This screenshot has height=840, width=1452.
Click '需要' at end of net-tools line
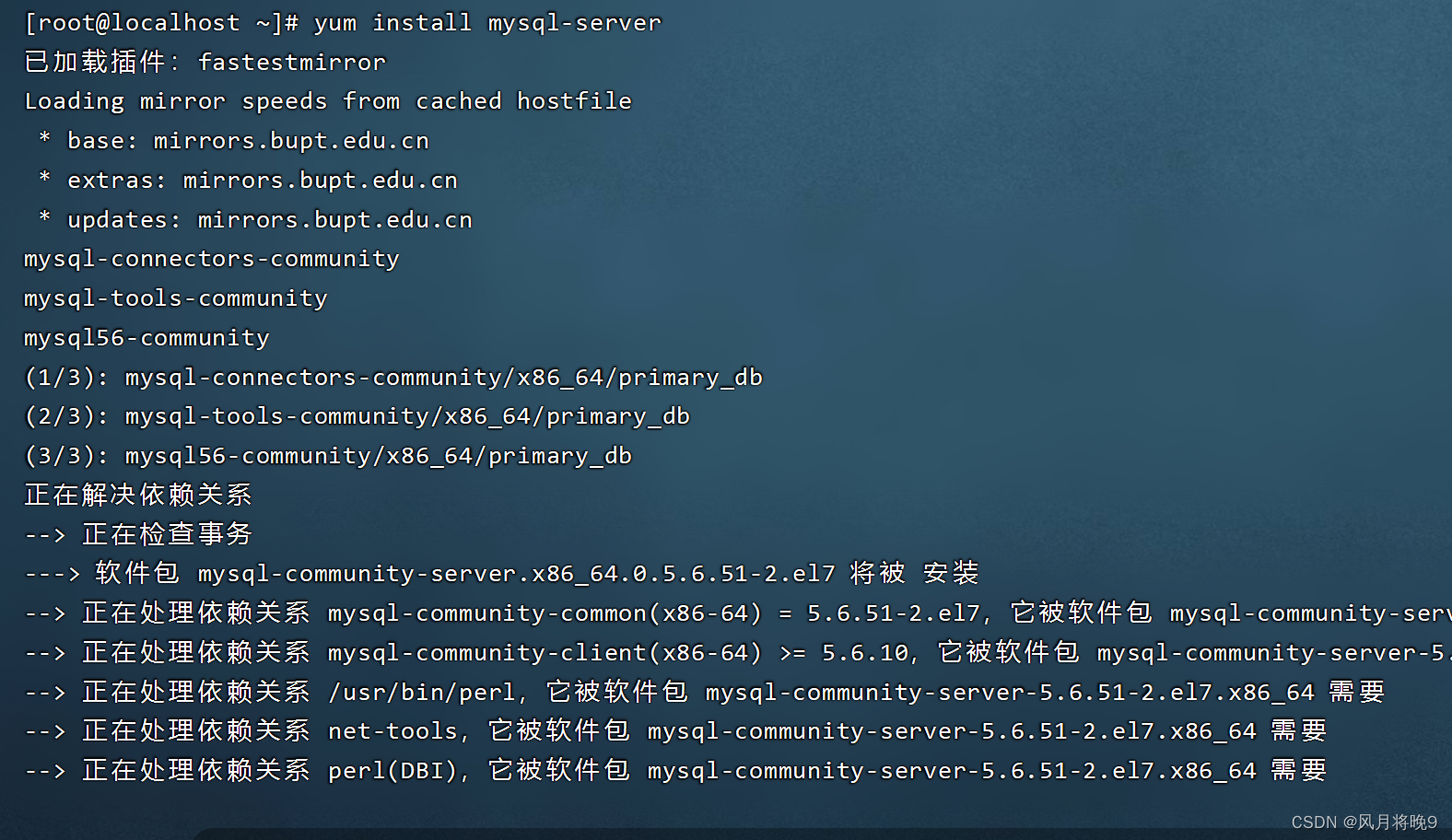1299,730
